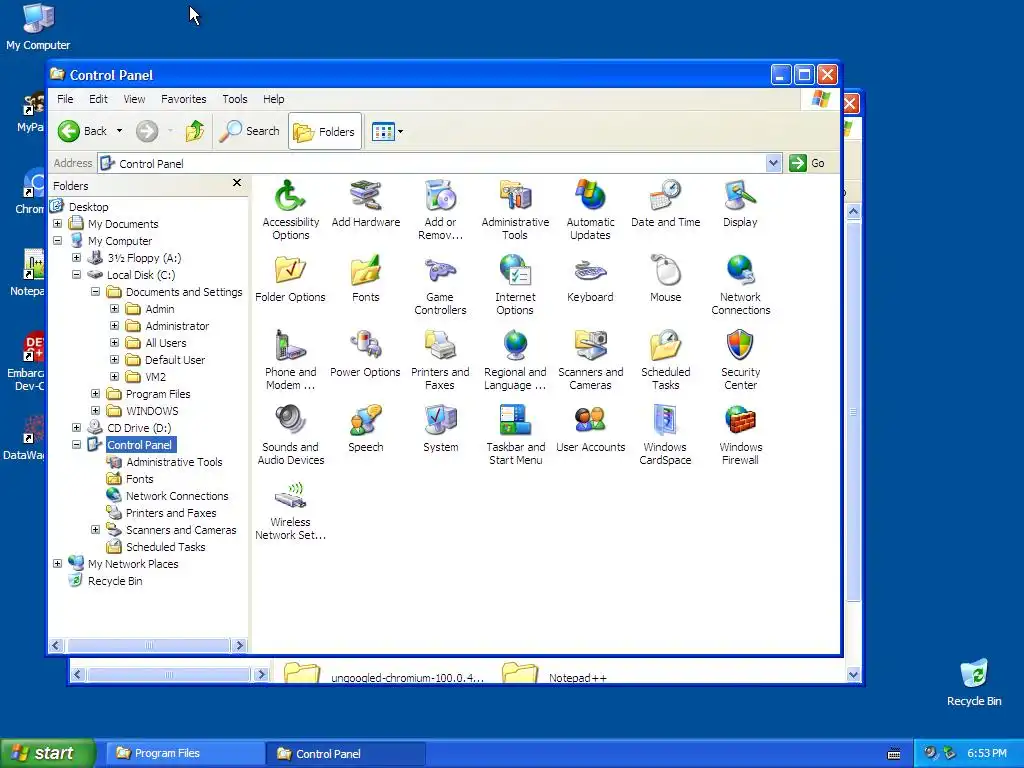Click folder tree horizontal scrollbar right arrow
Image resolution: width=1024 pixels, height=768 pixels.
point(240,645)
